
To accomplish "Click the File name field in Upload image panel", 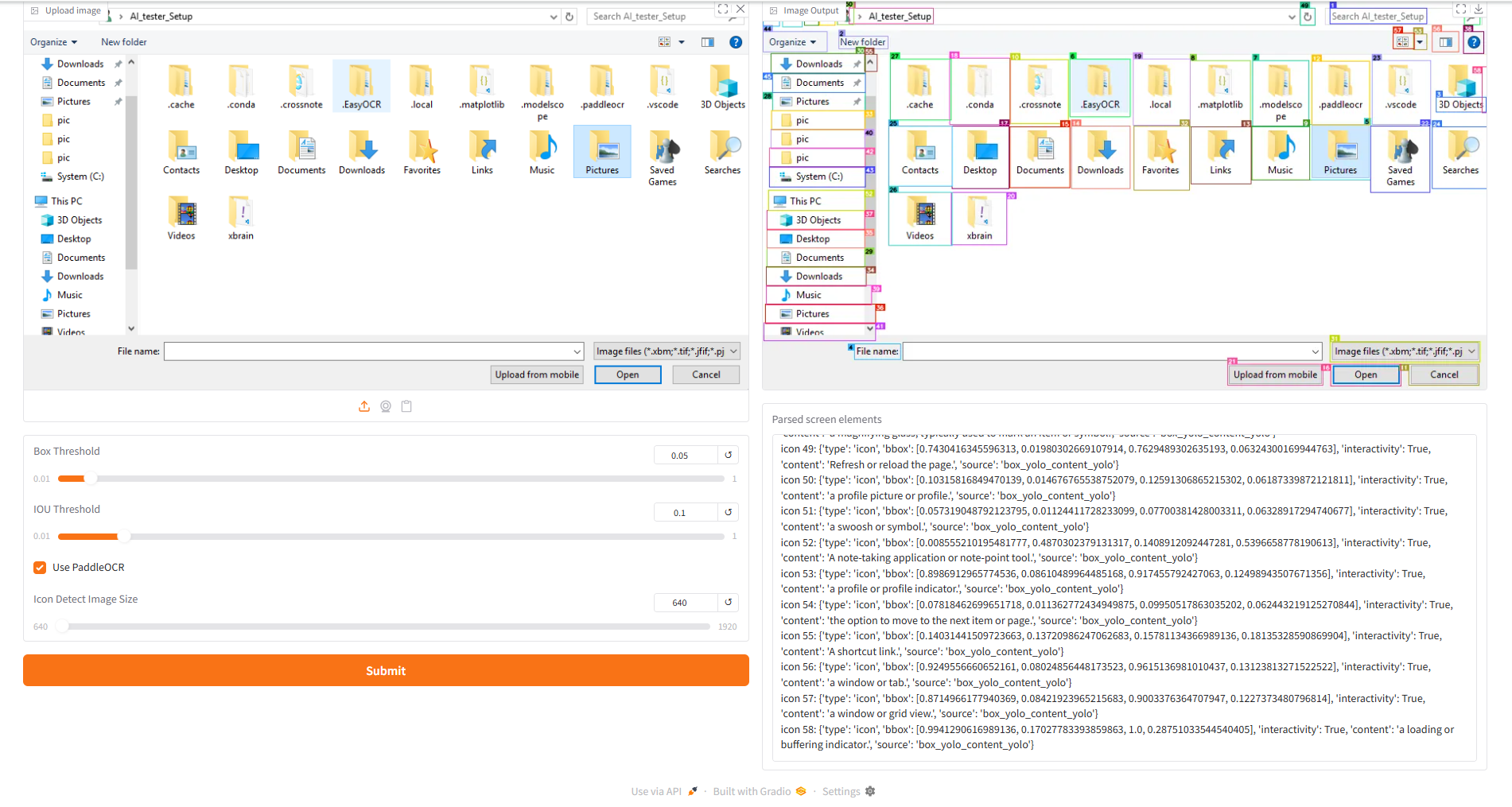I will pyautogui.click(x=375, y=351).
